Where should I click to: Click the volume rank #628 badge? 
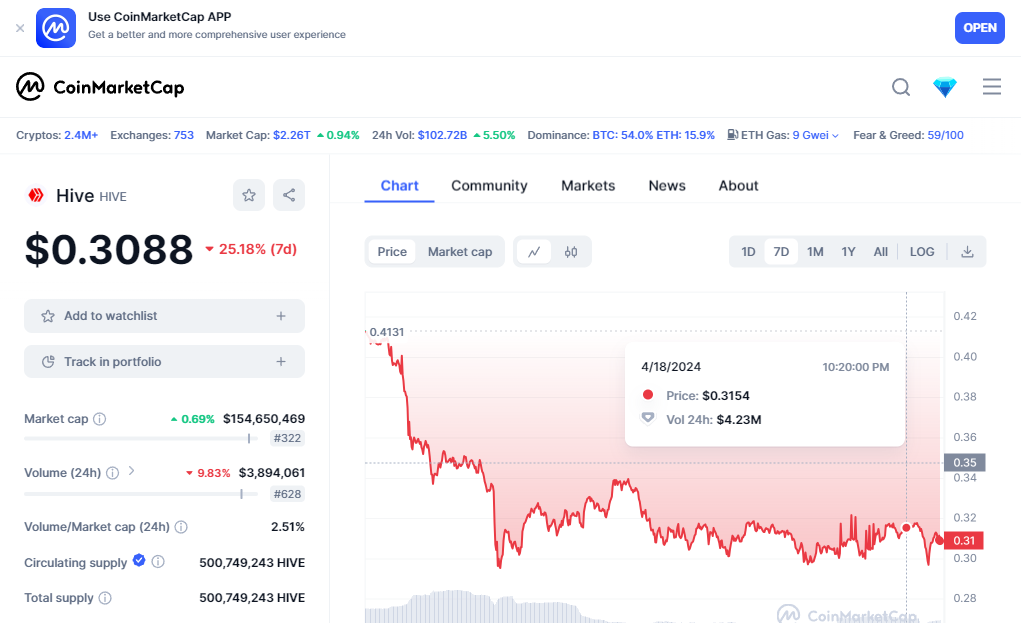coord(287,494)
